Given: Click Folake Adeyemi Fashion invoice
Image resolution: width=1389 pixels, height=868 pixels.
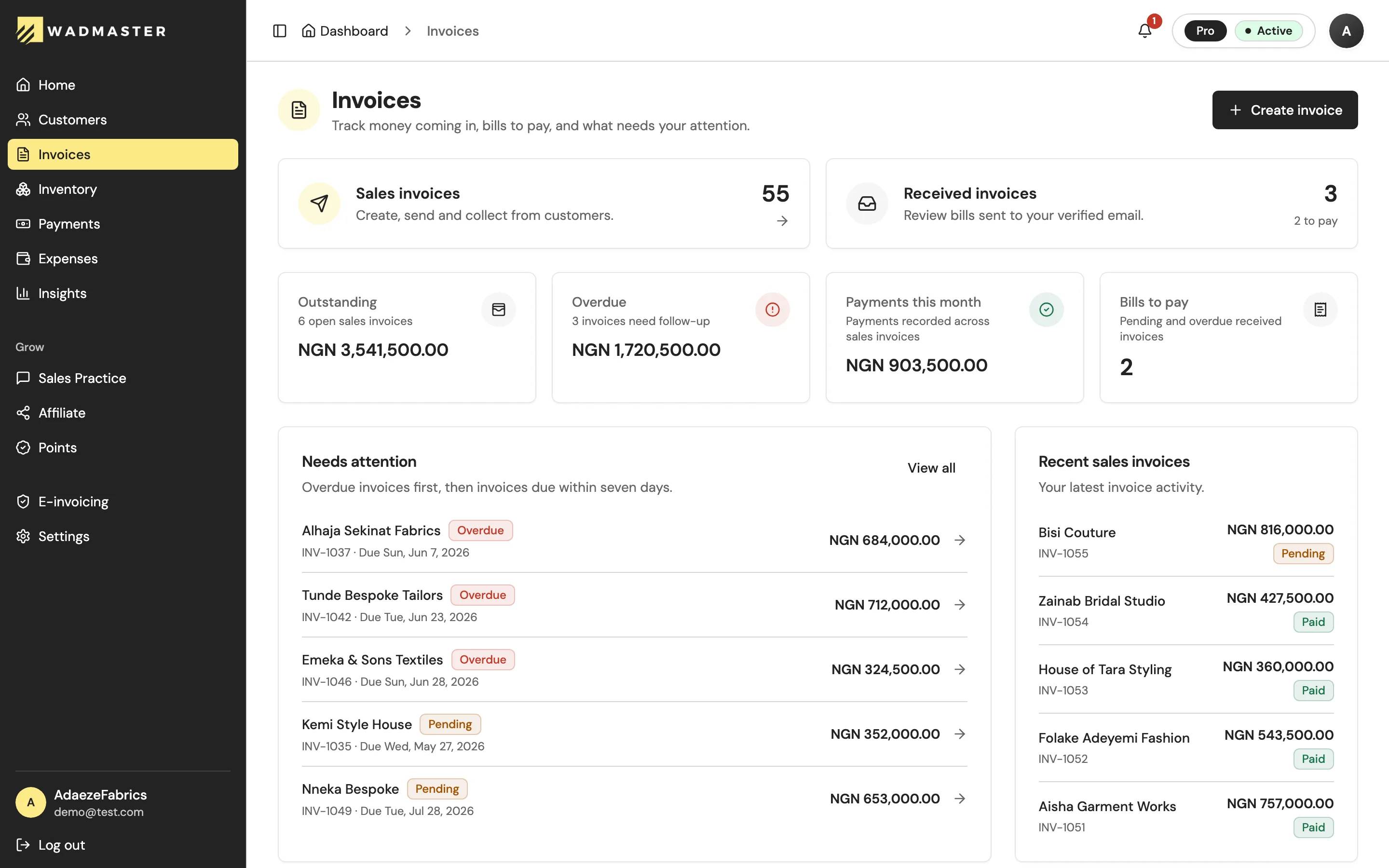Looking at the screenshot, I should pyautogui.click(x=1186, y=747).
